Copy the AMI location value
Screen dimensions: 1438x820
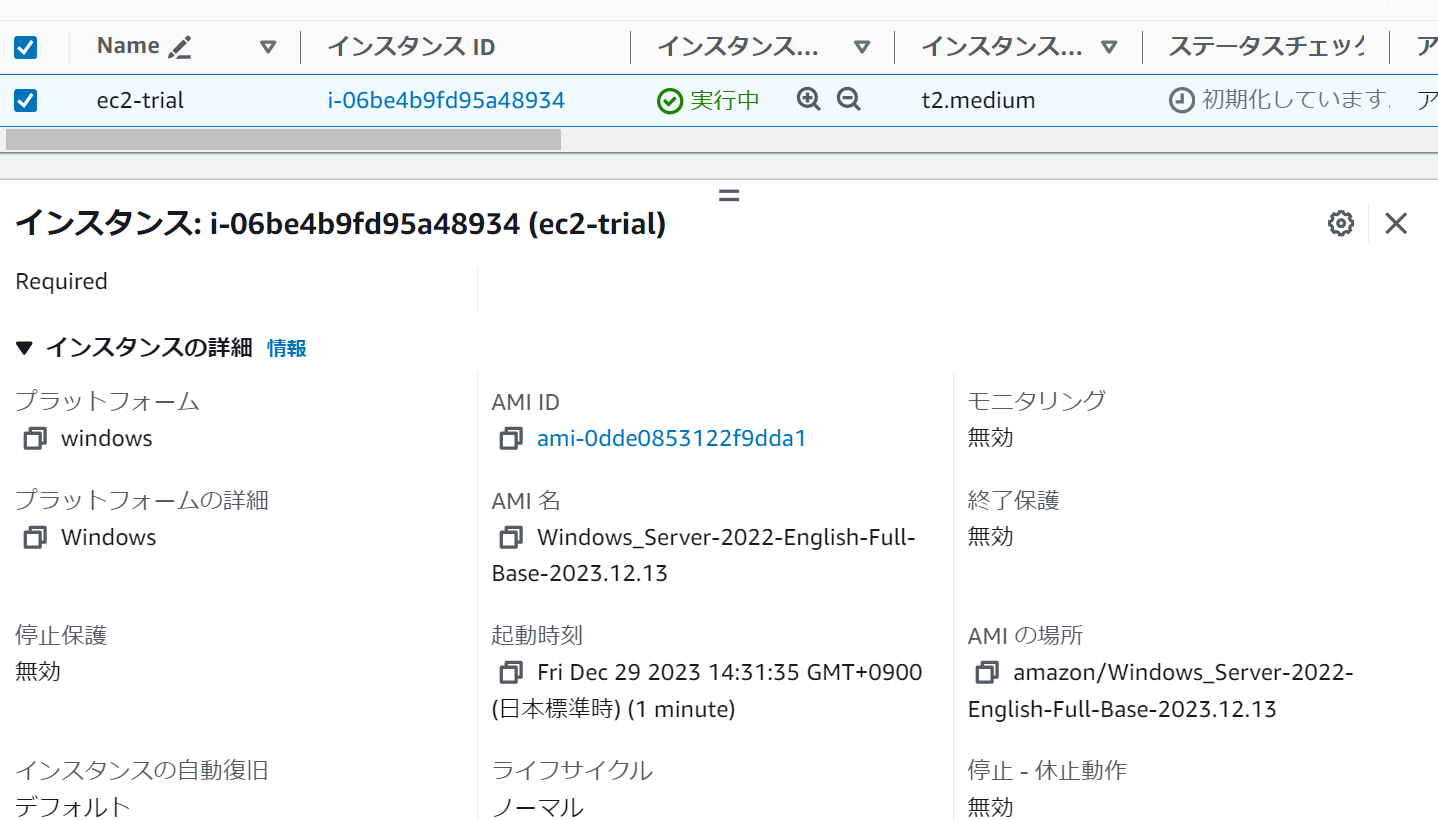pos(987,672)
